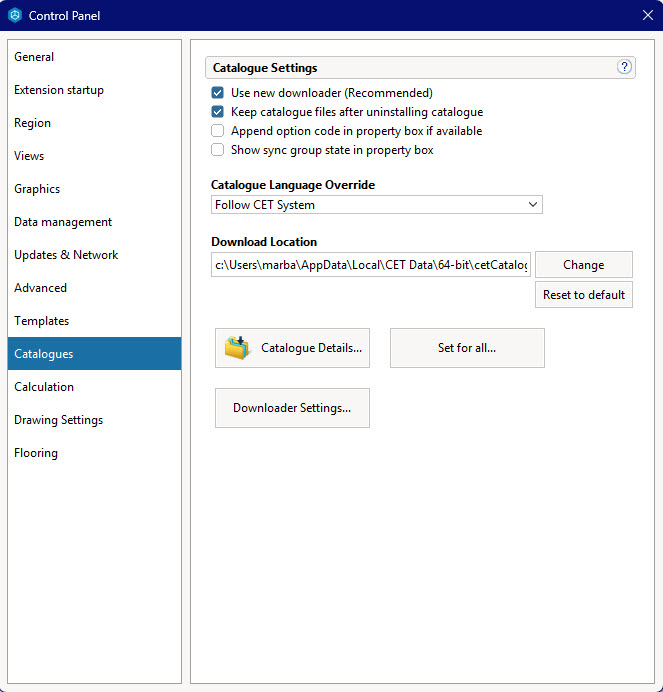663x692 pixels.
Task: Select the Catalogues category
Action: [94, 354]
